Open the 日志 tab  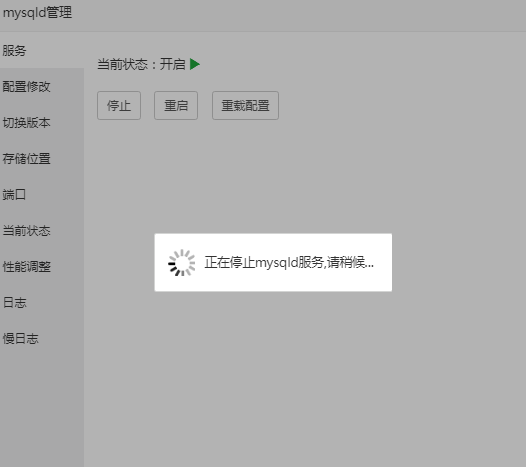click(x=42, y=303)
